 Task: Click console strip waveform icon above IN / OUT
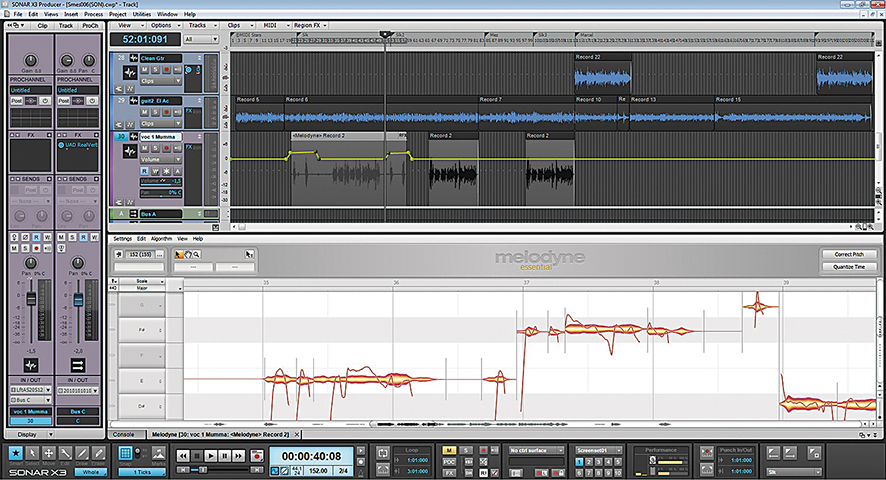coord(31,365)
